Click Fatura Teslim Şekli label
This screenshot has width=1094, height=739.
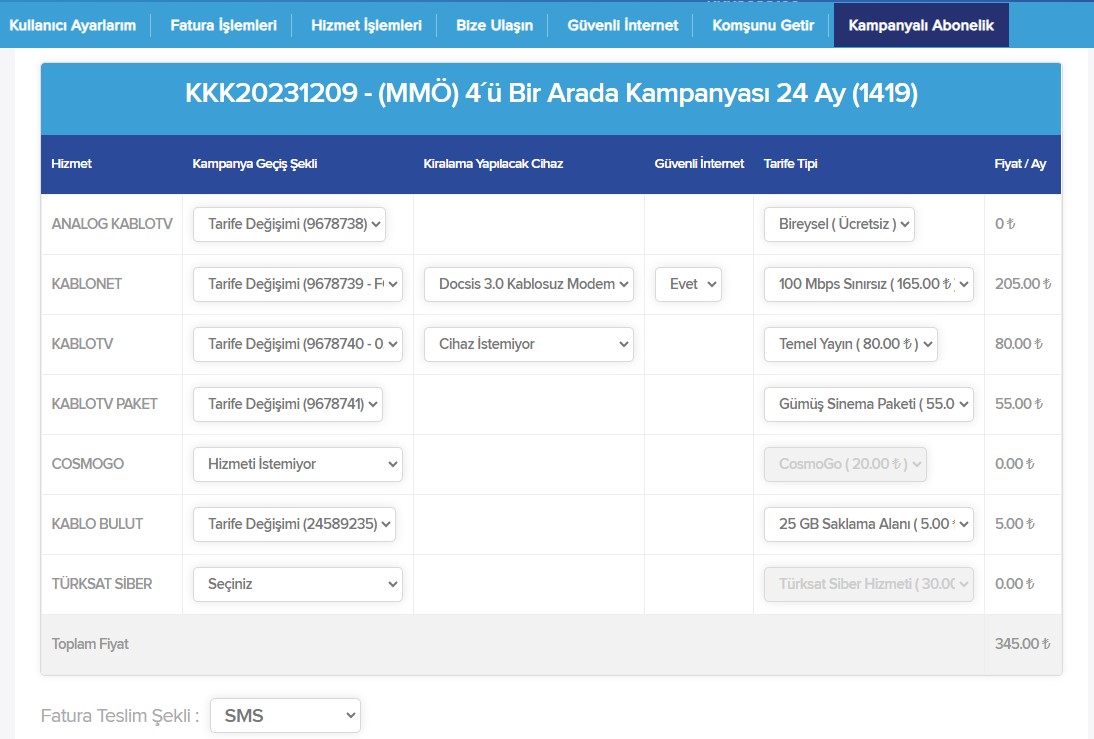(x=120, y=716)
